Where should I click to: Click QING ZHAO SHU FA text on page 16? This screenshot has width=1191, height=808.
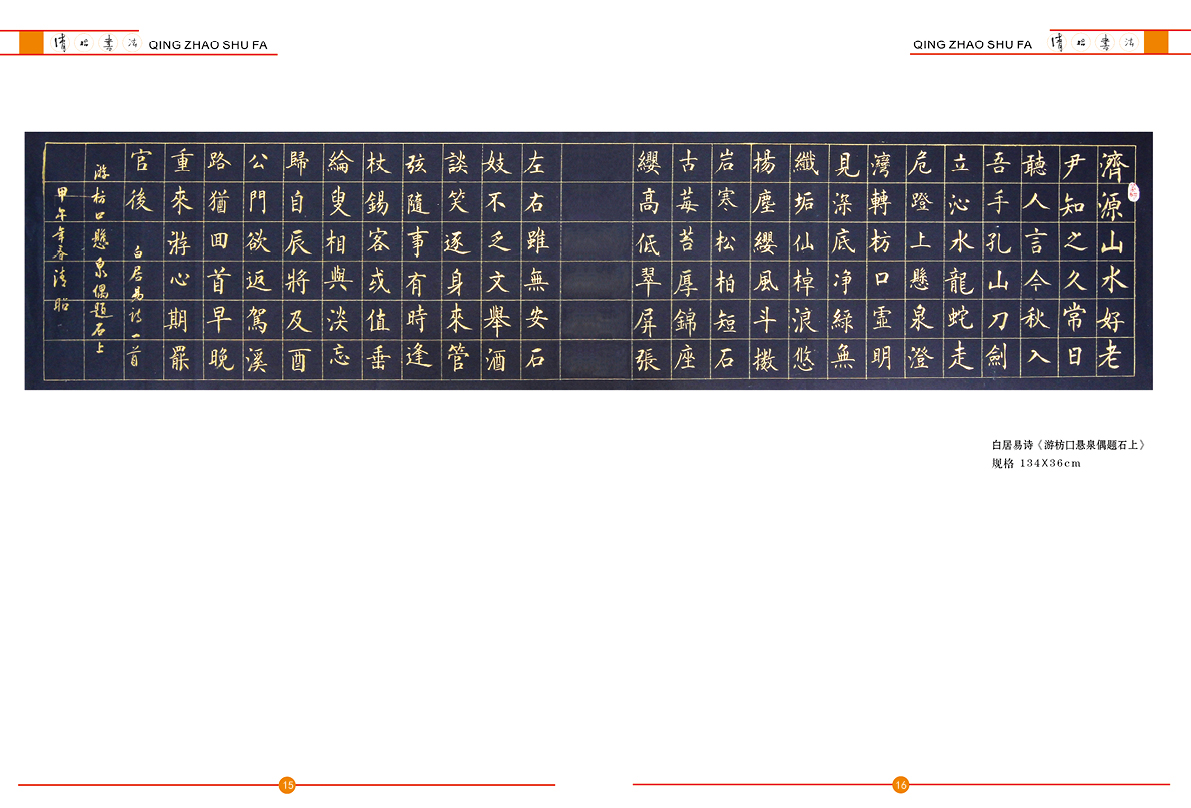pyautogui.click(x=972, y=45)
